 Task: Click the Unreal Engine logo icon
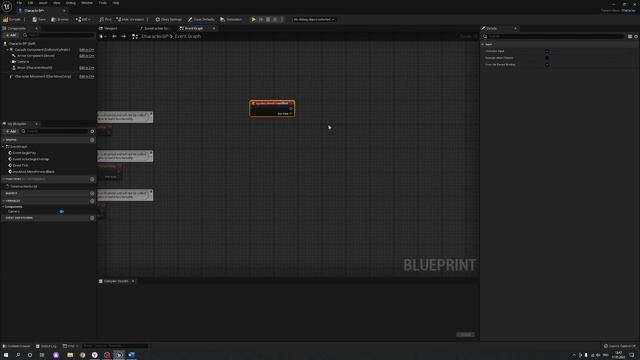click(x=7, y=7)
